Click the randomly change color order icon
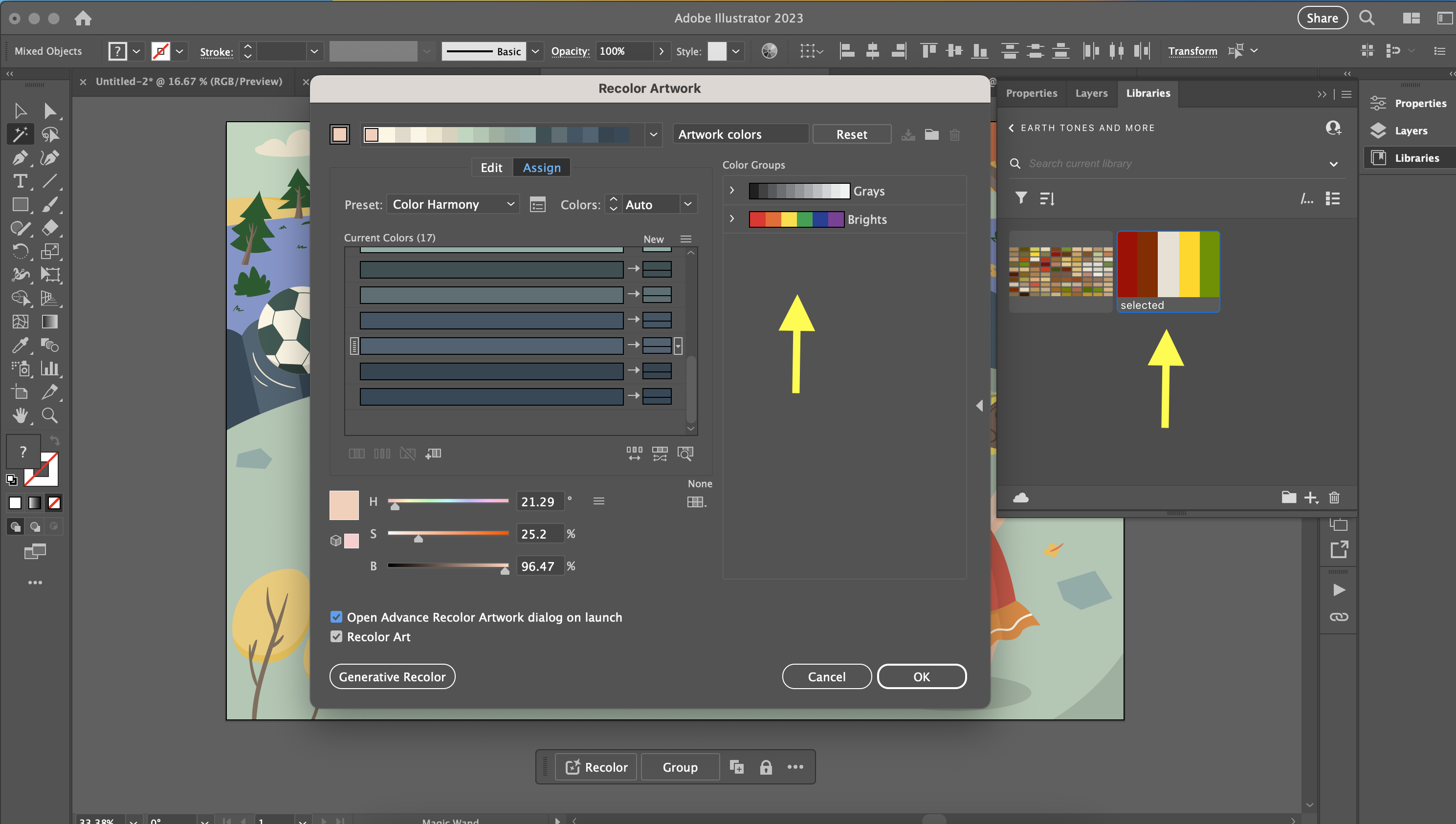The height and width of the screenshot is (824, 1456). point(660,454)
